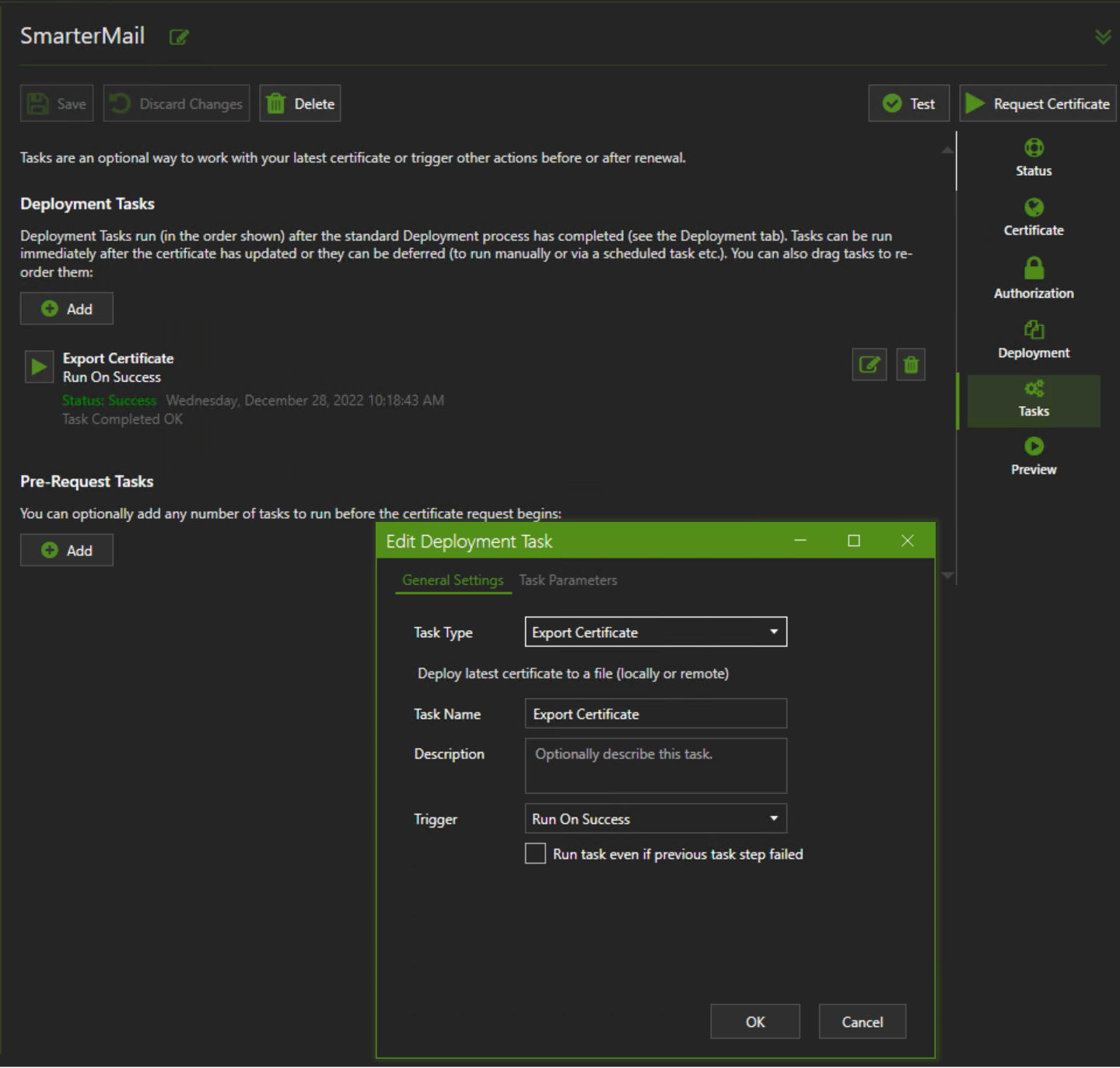Click the Status lifebuoy icon
This screenshot has height=1068, width=1120.
coord(1034,148)
